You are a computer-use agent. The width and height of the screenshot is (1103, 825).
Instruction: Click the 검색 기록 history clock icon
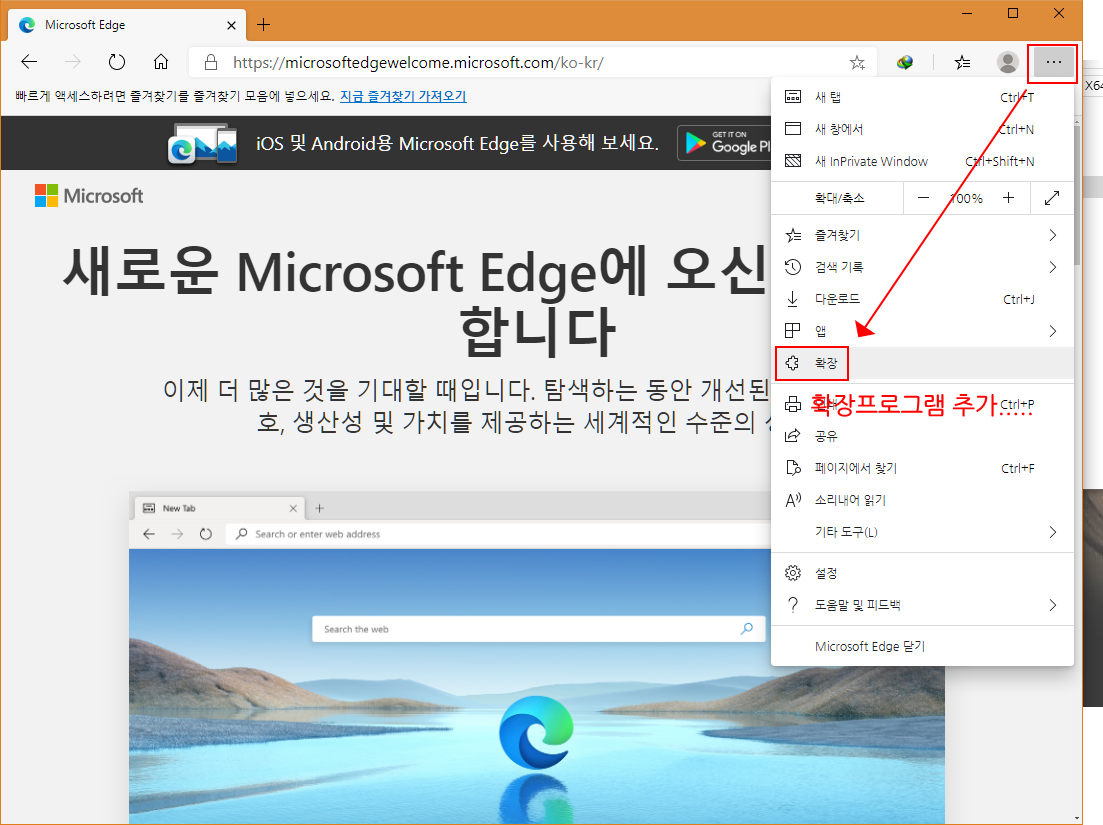tap(793, 267)
